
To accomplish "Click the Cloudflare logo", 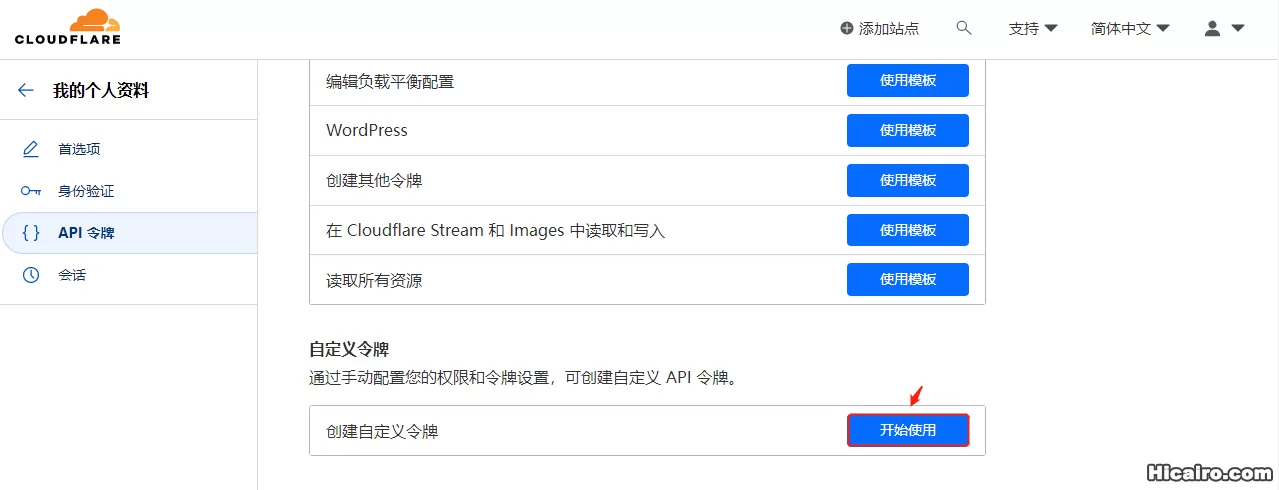I will coord(68,27).
